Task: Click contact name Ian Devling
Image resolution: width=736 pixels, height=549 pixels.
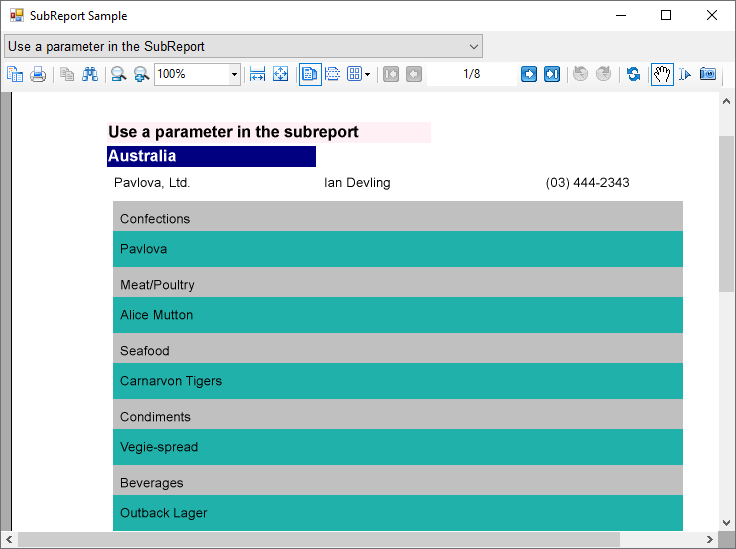Action: (x=357, y=183)
